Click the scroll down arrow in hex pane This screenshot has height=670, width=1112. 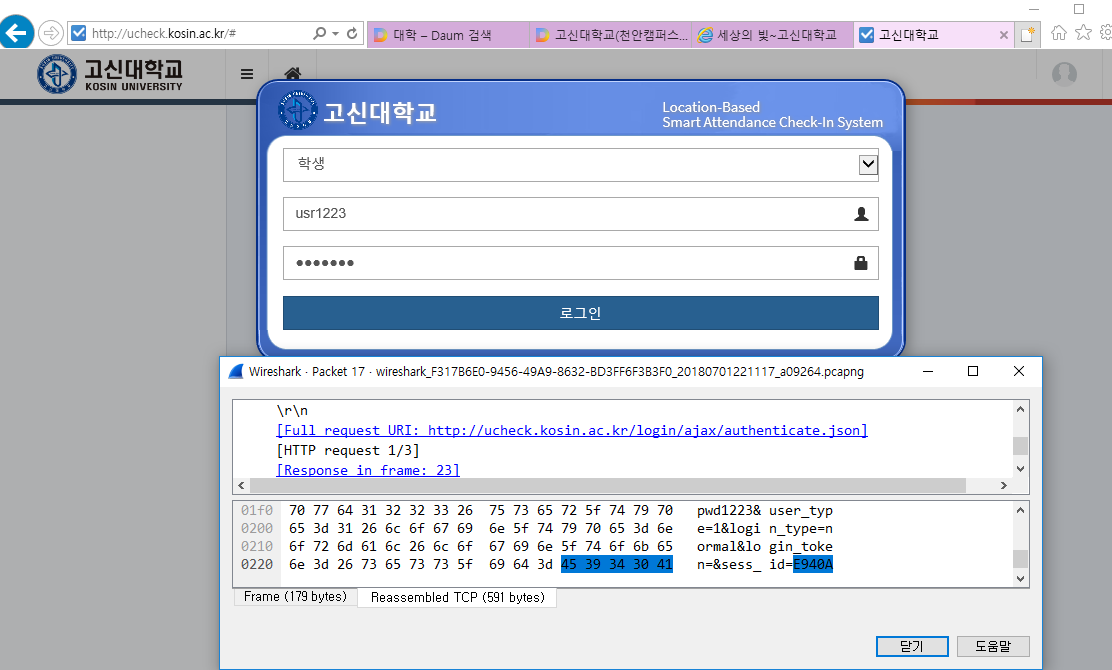click(1020, 579)
